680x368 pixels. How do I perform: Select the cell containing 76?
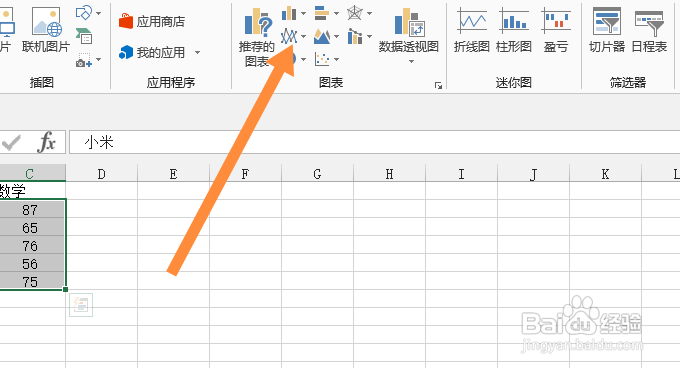click(x=33, y=245)
